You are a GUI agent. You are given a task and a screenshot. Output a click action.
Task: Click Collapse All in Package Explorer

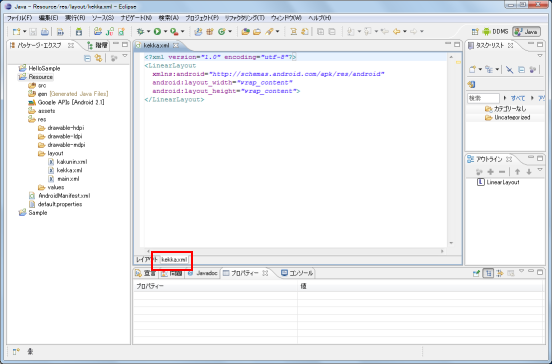pos(87,58)
